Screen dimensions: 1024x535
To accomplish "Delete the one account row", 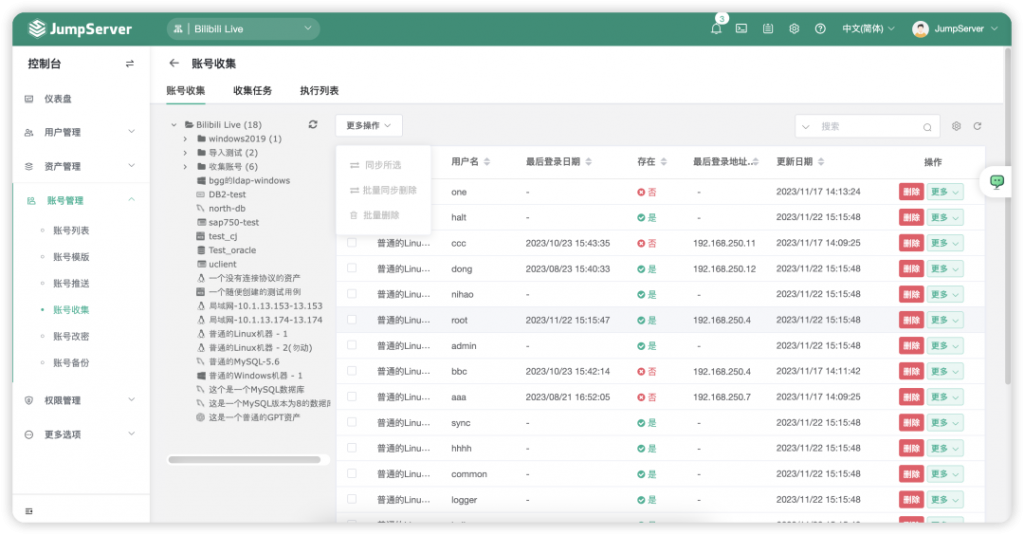I will pyautogui.click(x=911, y=191).
